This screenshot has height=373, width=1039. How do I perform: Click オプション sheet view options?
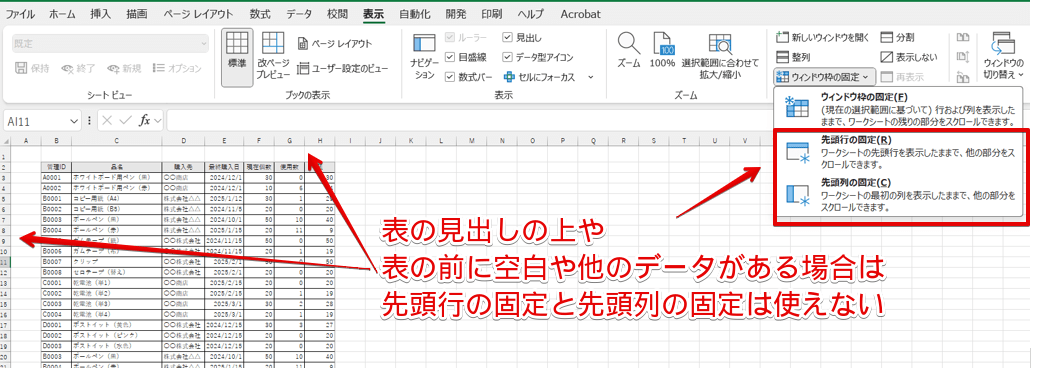point(177,68)
